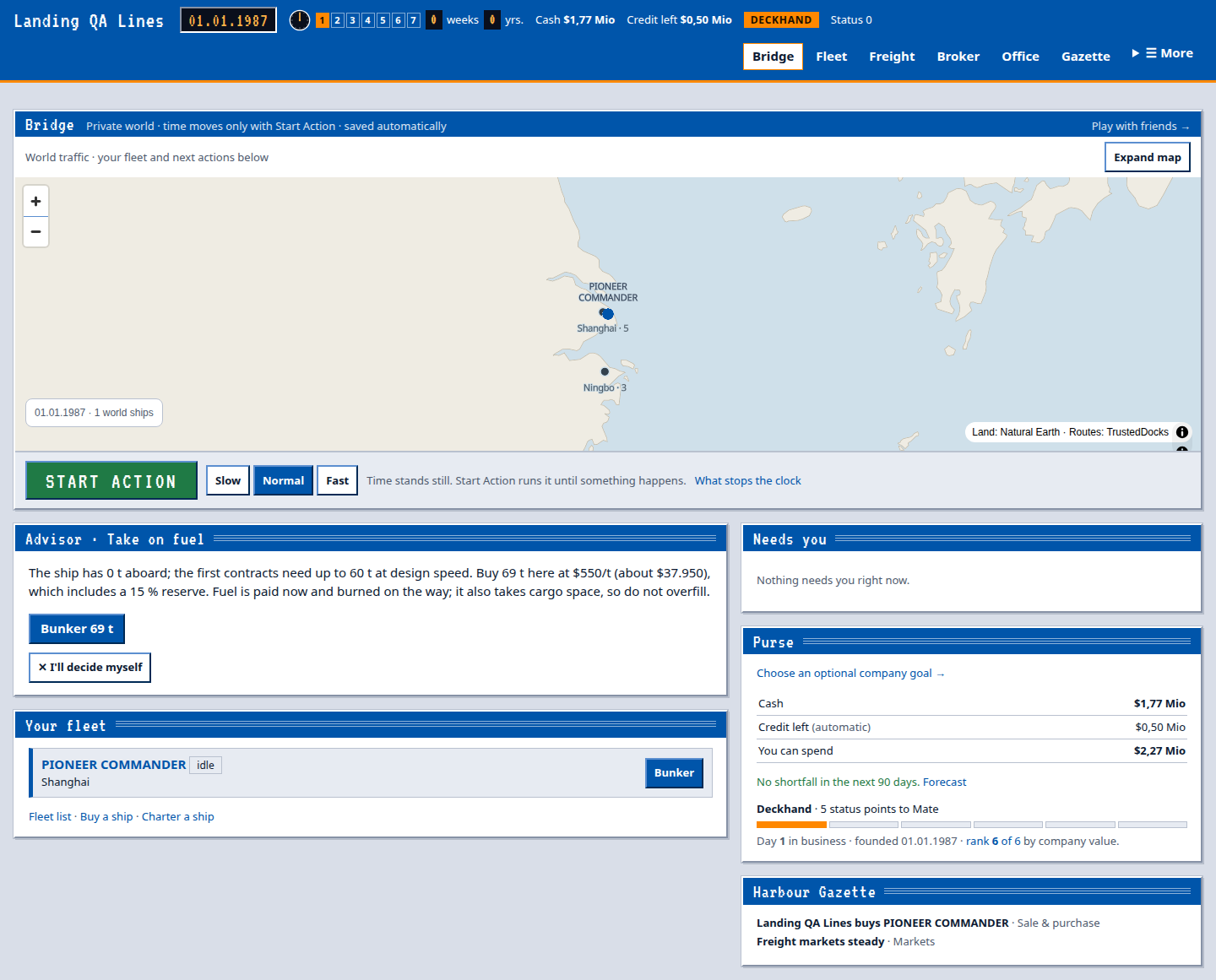Set game speed to Normal

(x=283, y=481)
